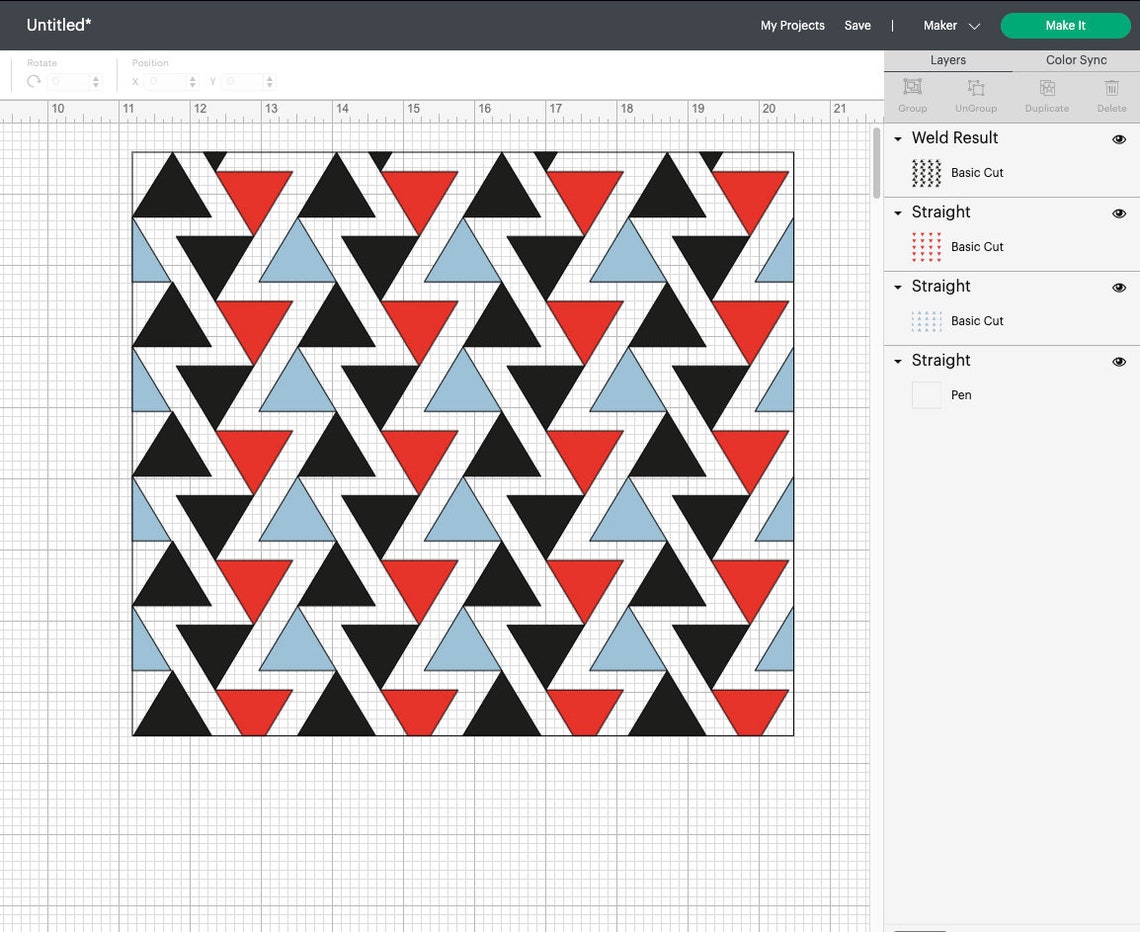Viewport: 1140px width, 932px height.
Task: Click the Group icon in Layers panel
Action: pyautogui.click(x=912, y=88)
